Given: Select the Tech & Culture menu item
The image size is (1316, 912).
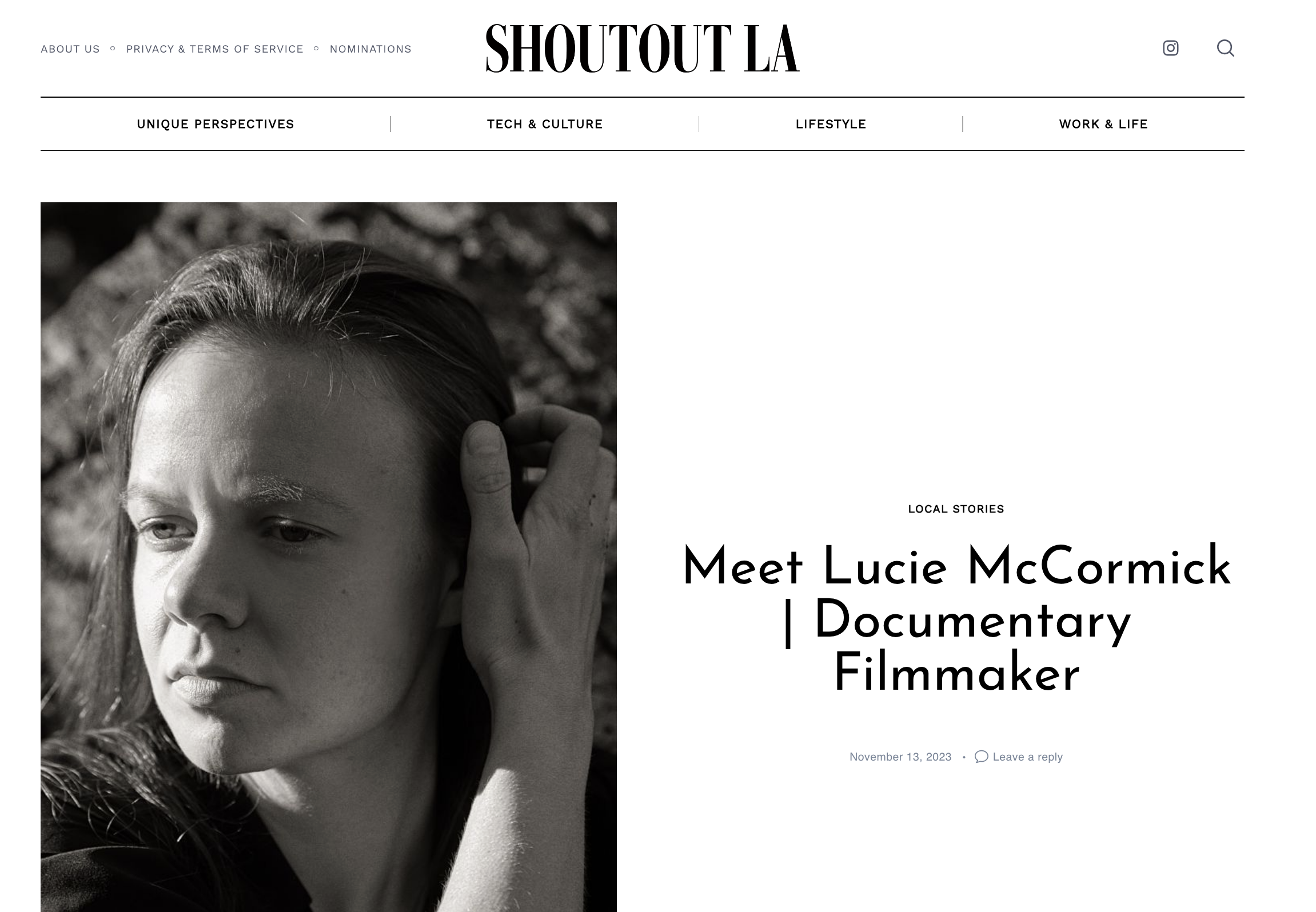Looking at the screenshot, I should point(545,124).
